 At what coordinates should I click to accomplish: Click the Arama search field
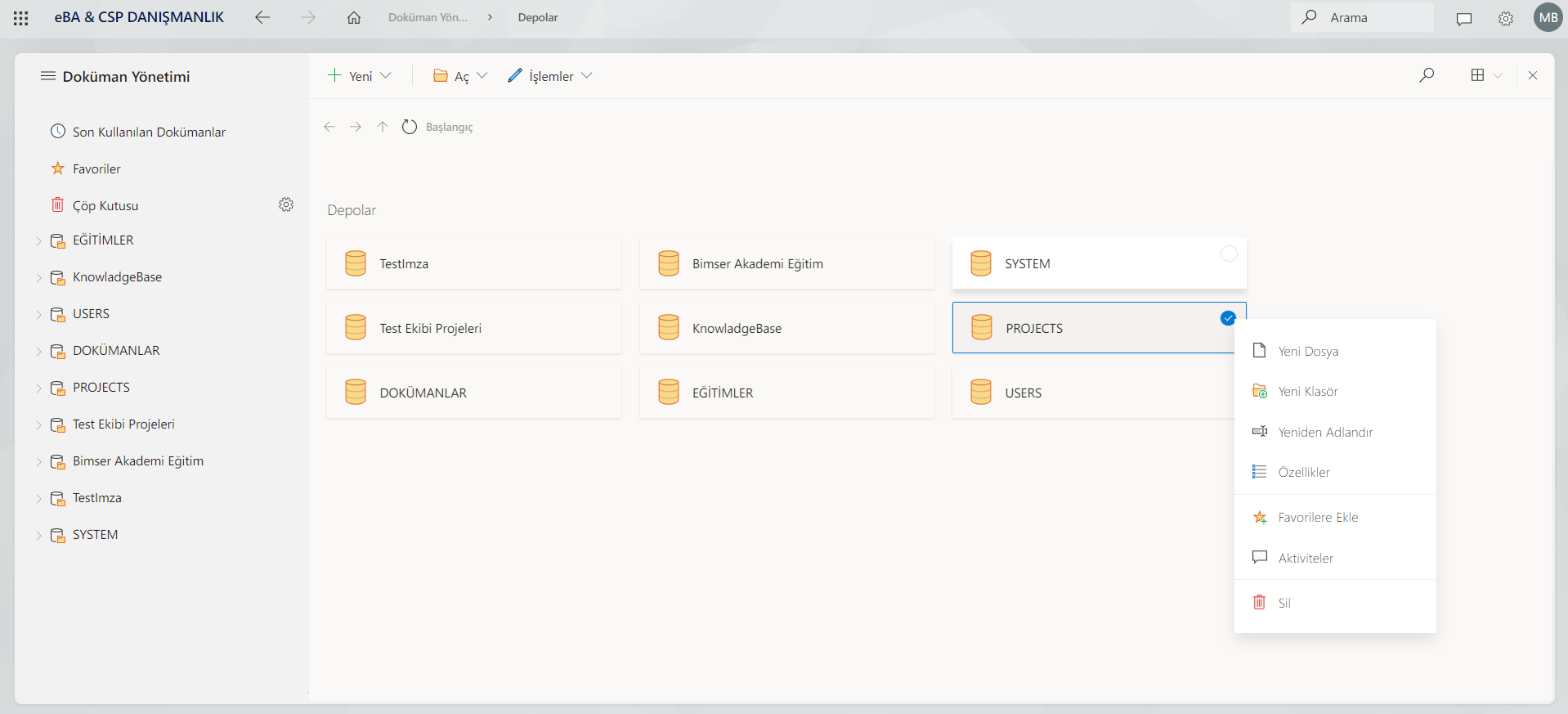(1362, 17)
